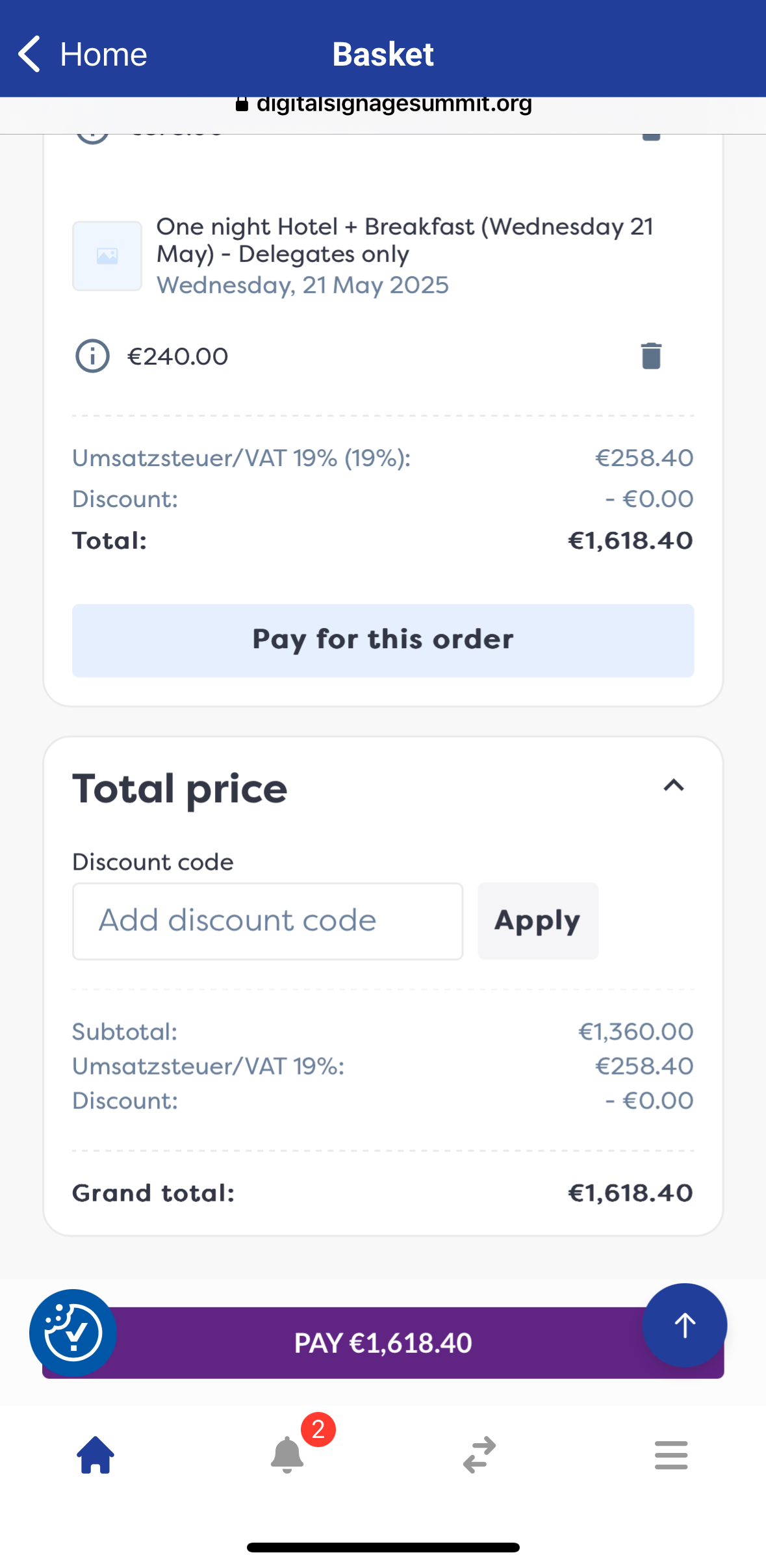Select the Home tab icon

pyautogui.click(x=96, y=1455)
